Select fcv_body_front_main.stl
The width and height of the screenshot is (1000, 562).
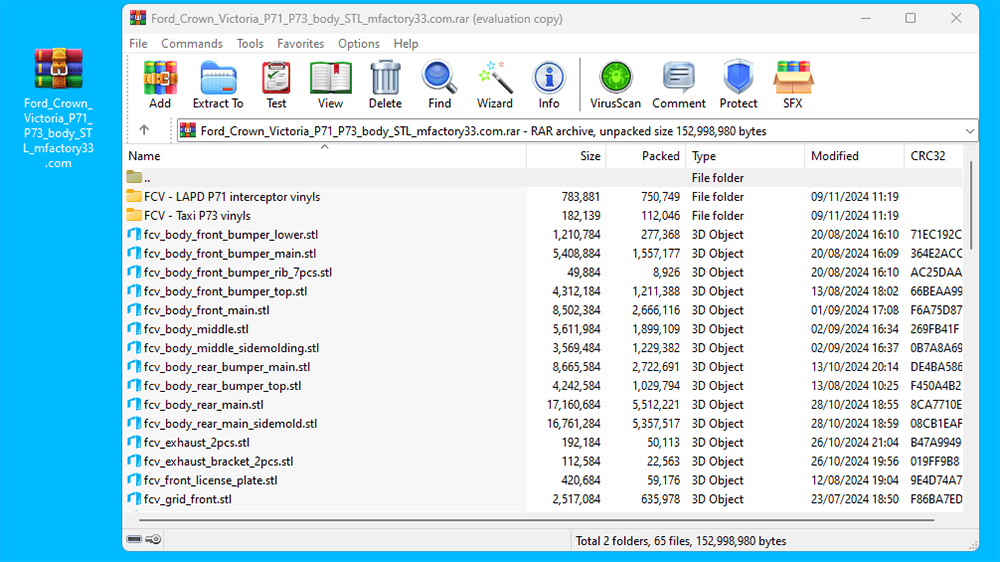(198, 310)
